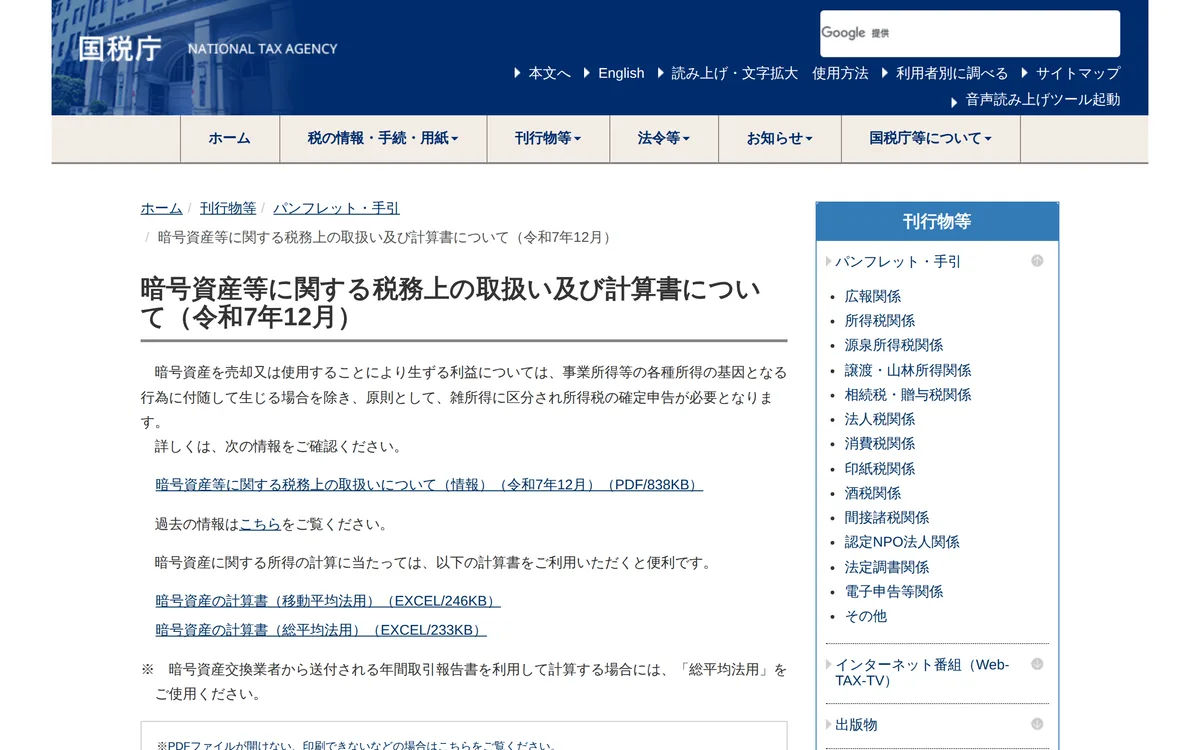The height and width of the screenshot is (750, 1200).
Task: Launch 音声読み上げツール起動
Action: pyautogui.click(x=1042, y=100)
